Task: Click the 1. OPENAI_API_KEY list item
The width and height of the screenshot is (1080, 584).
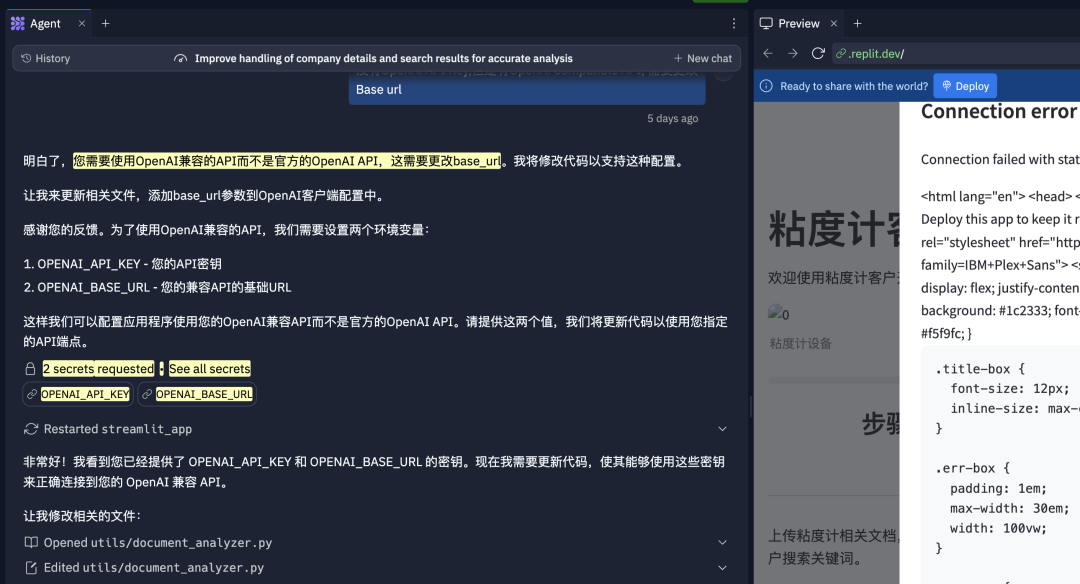Action: (123, 264)
